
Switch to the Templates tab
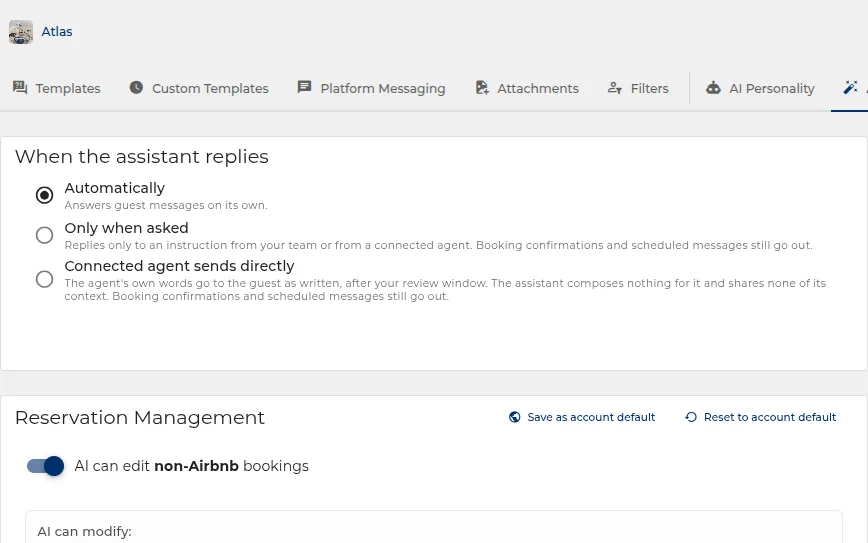56,88
